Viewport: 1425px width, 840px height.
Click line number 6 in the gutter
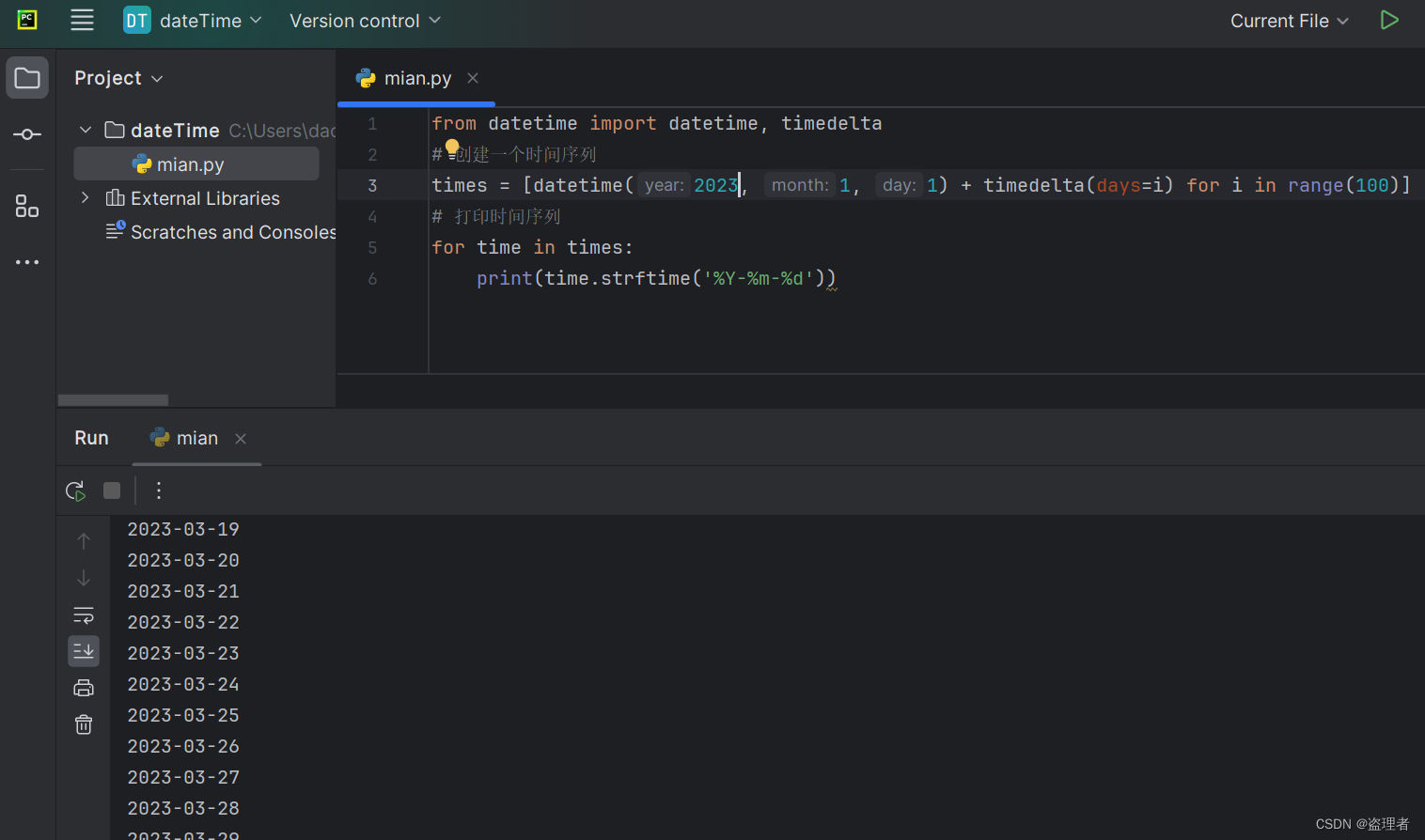tap(373, 279)
